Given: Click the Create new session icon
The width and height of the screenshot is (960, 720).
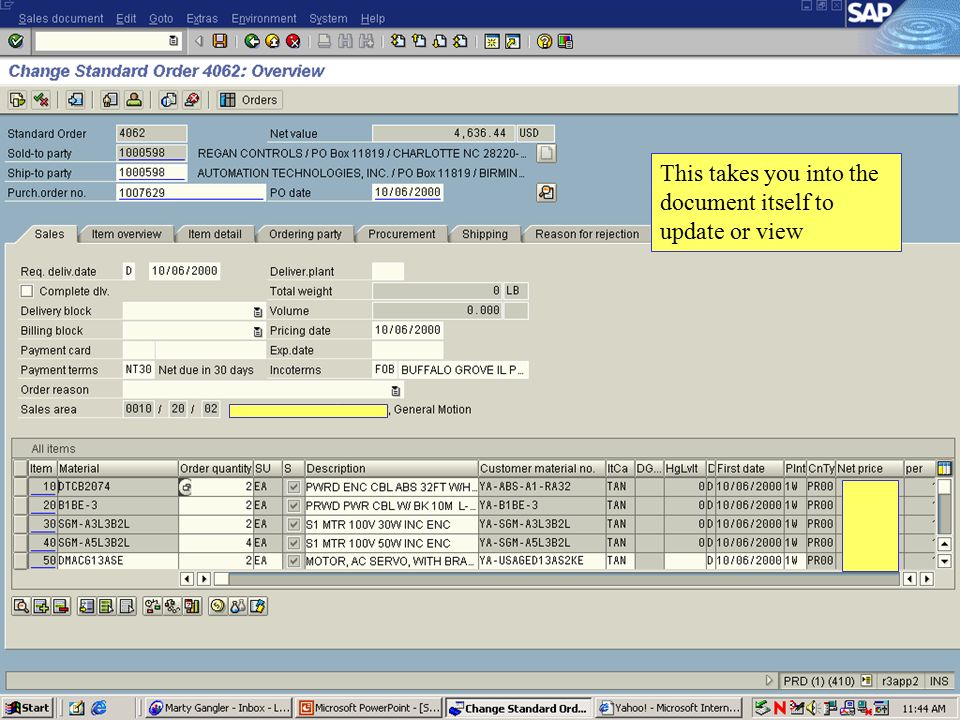Looking at the screenshot, I should coord(492,41).
